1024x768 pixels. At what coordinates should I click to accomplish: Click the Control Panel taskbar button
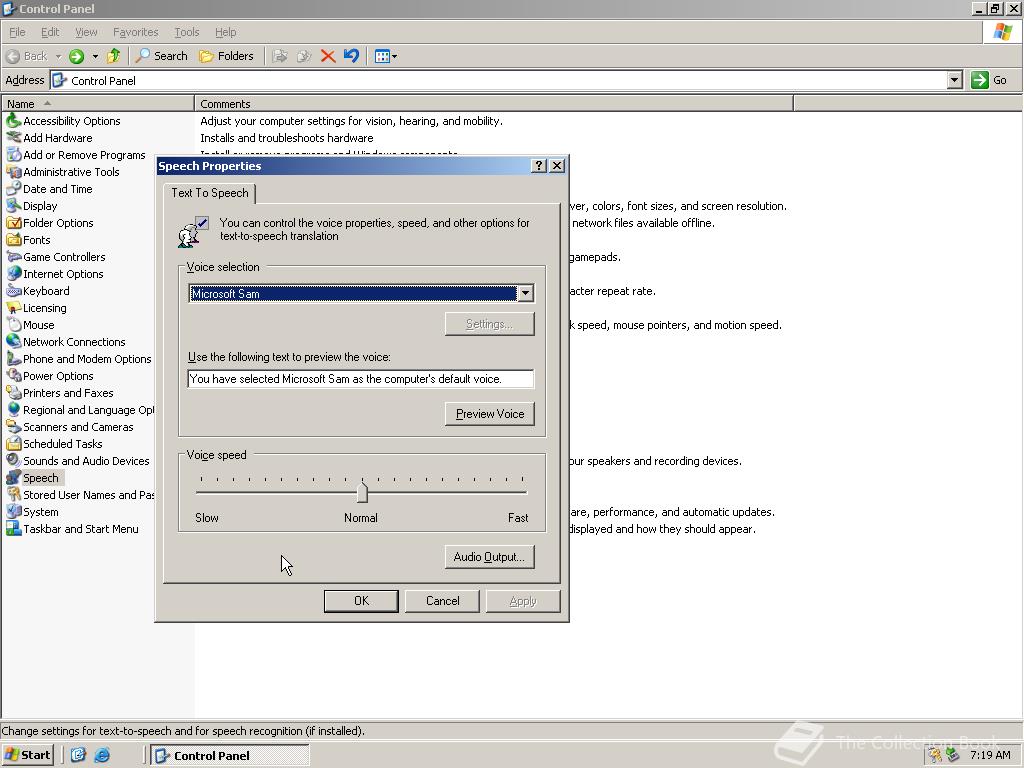[x=230, y=756]
